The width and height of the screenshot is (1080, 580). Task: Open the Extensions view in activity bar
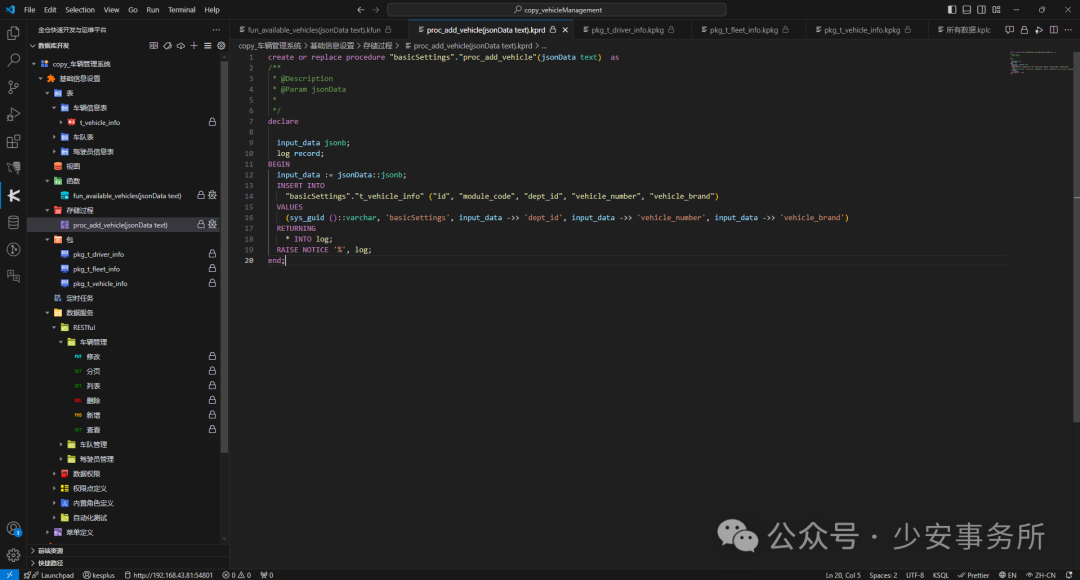[x=13, y=141]
